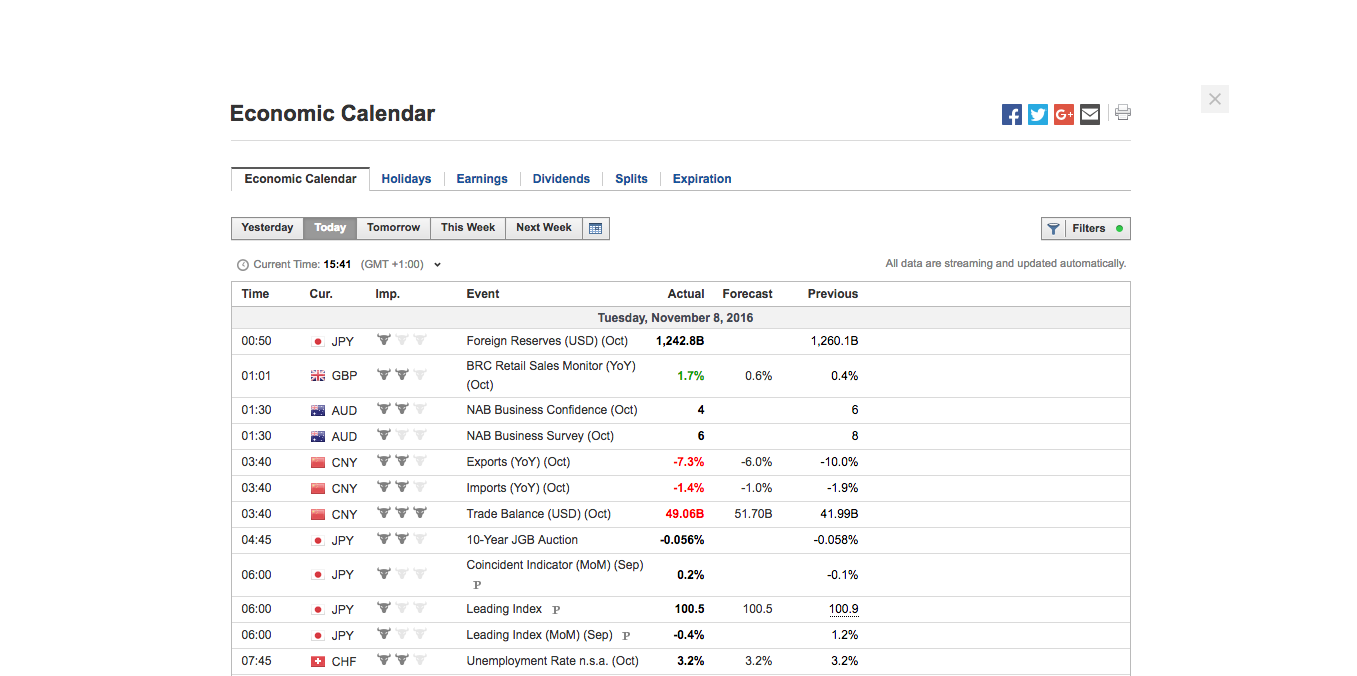Share the calendar on Facebook
Image resolution: width=1357 pixels, height=676 pixels.
[1011, 114]
